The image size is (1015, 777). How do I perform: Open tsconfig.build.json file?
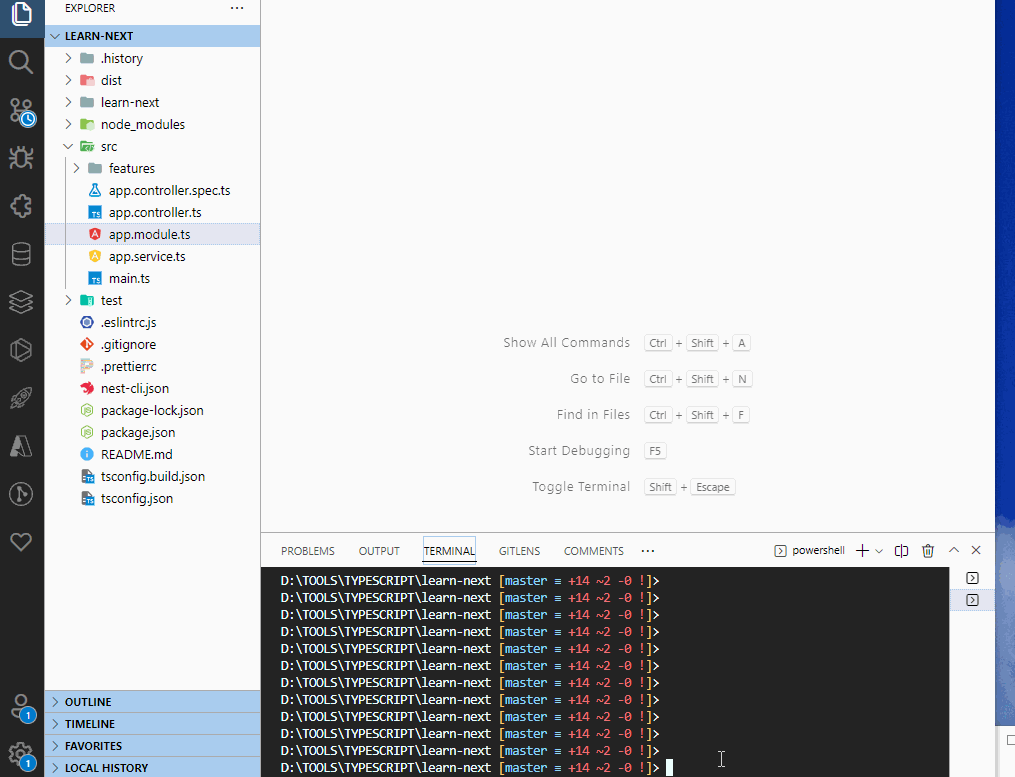[152, 477]
